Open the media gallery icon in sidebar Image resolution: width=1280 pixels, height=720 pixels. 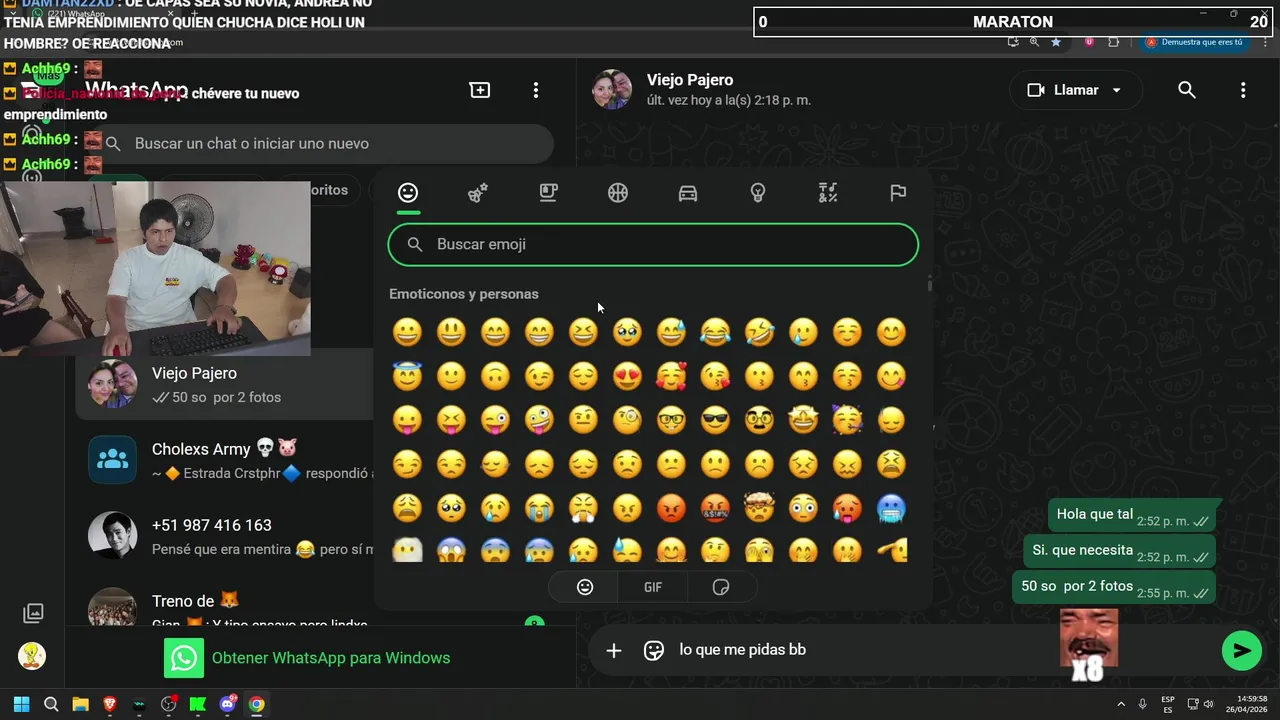click(33, 613)
